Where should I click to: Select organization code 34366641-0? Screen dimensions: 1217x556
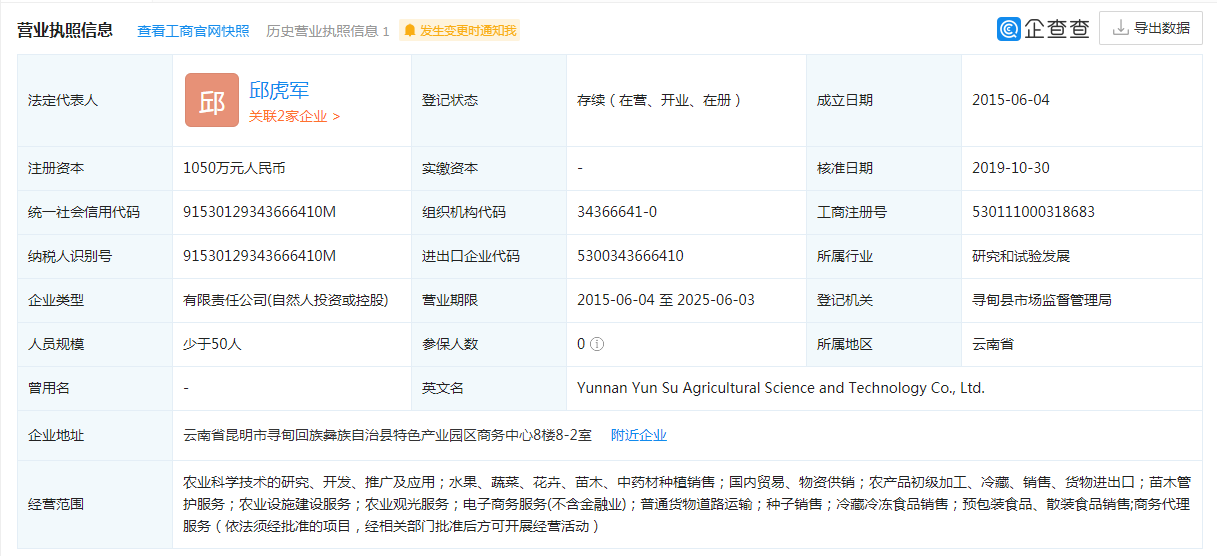coord(617,212)
